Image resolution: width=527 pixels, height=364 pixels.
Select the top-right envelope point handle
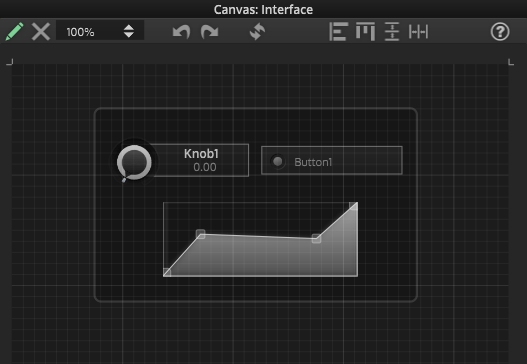[353, 206]
